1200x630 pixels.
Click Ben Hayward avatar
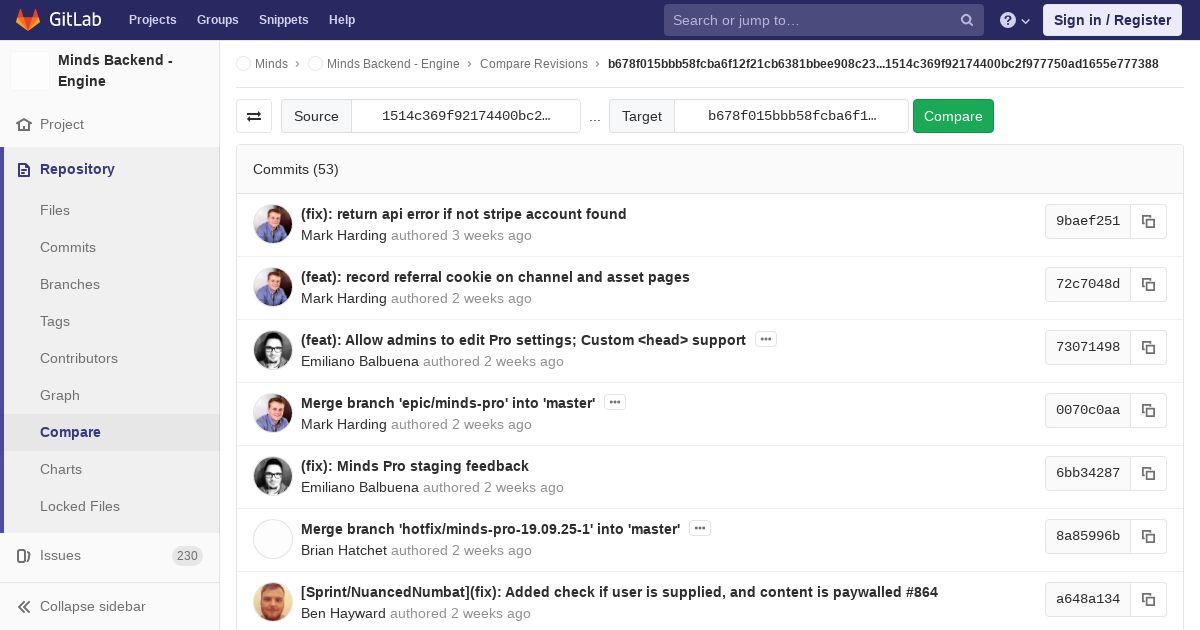point(273,602)
